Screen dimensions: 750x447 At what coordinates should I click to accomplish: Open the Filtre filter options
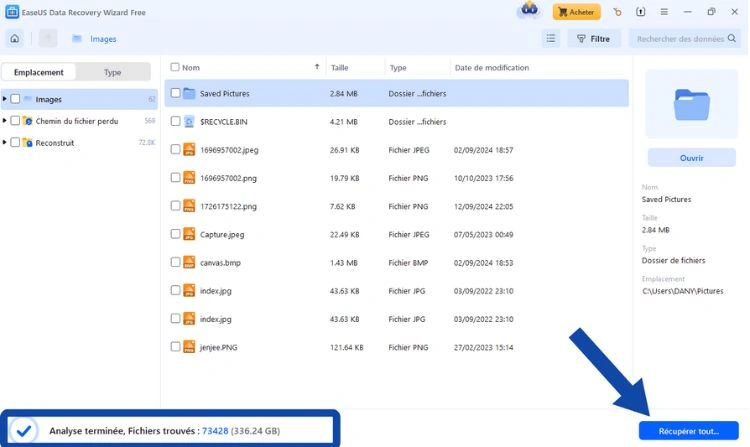coord(593,39)
